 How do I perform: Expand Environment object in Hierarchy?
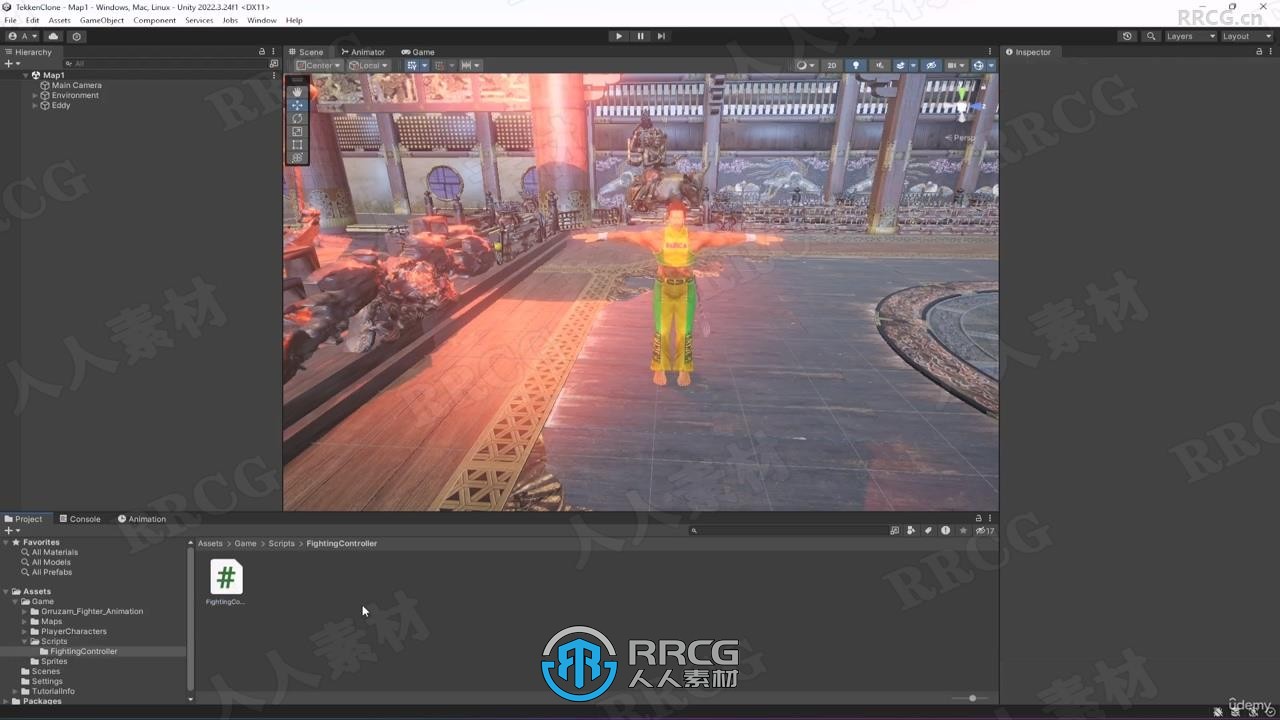point(35,95)
